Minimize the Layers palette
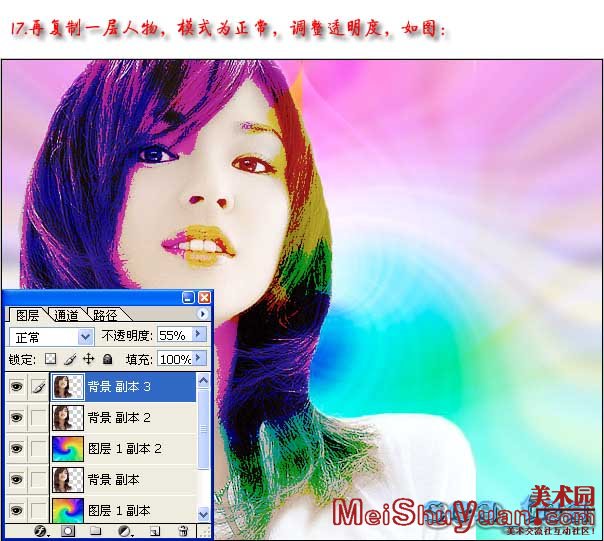The width and height of the screenshot is (604, 541). pyautogui.click(x=188, y=297)
